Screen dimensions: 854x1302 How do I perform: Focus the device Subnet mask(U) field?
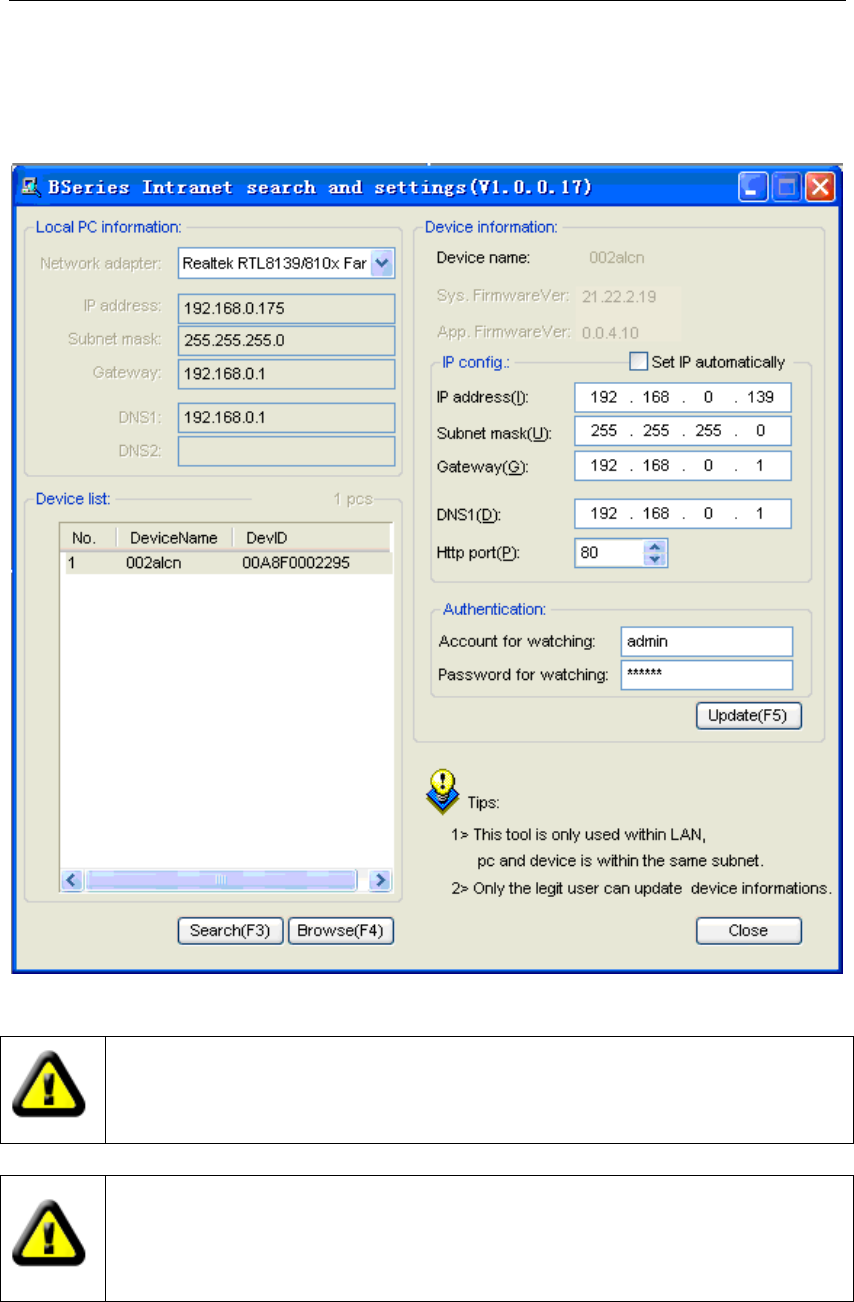683,431
